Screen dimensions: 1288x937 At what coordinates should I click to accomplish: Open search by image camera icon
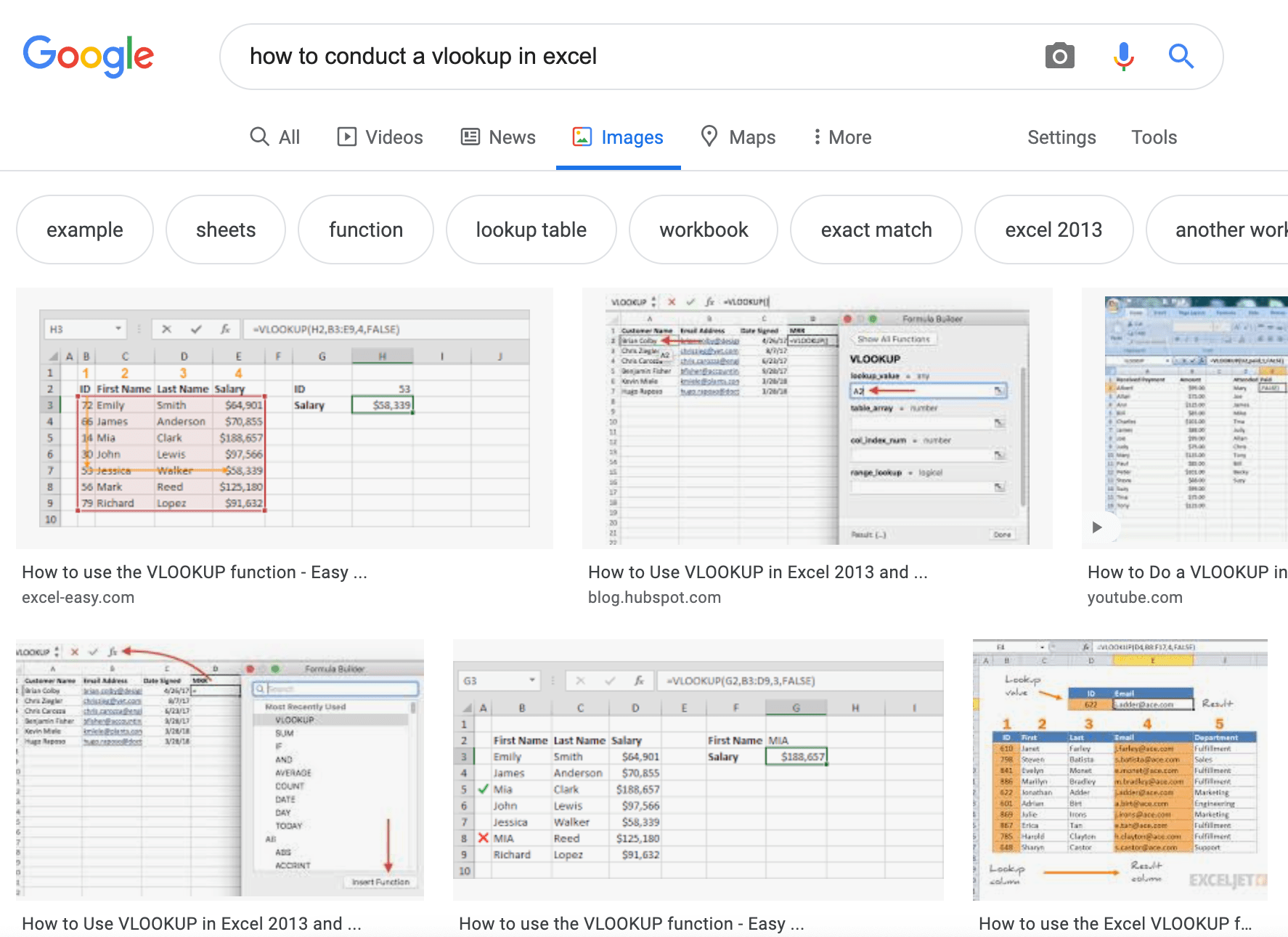tap(1059, 56)
